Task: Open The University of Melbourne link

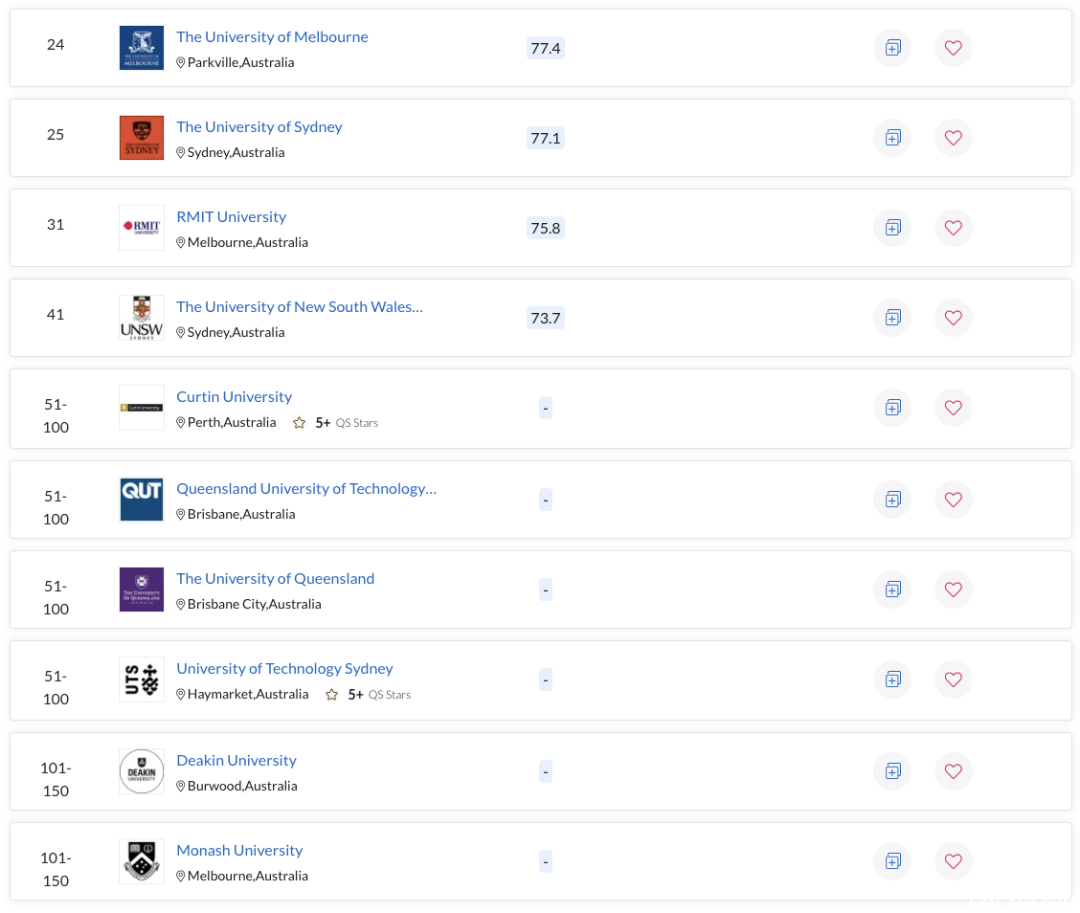Action: point(272,36)
